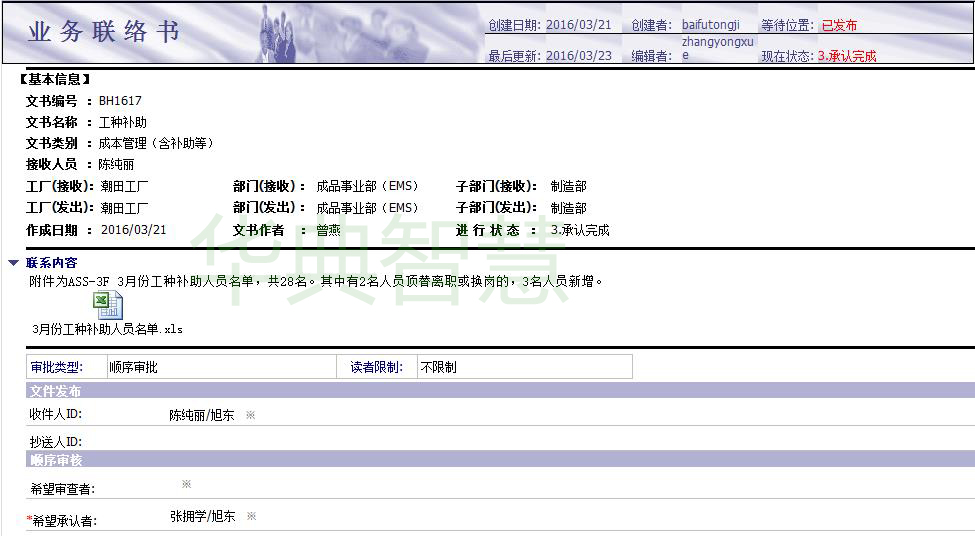Select the 不限制 reader restriction value
The width and height of the screenshot is (975, 536).
pyautogui.click(x=438, y=367)
